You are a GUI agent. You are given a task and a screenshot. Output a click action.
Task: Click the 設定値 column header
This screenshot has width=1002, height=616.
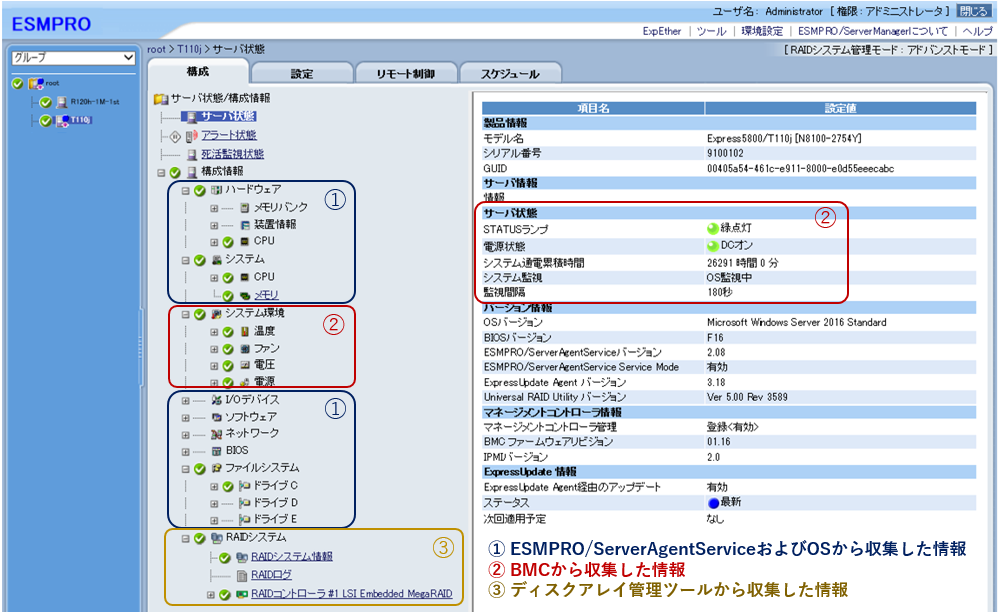840,109
